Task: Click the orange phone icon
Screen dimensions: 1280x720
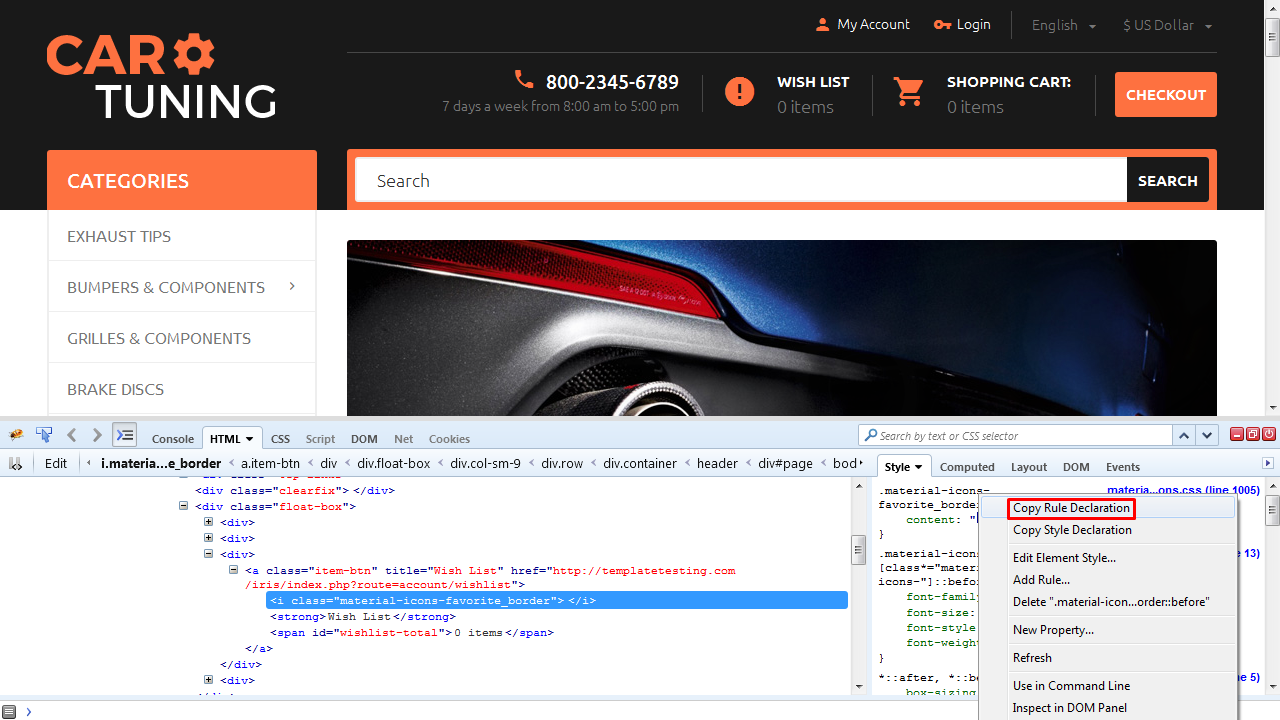Action: [x=524, y=80]
